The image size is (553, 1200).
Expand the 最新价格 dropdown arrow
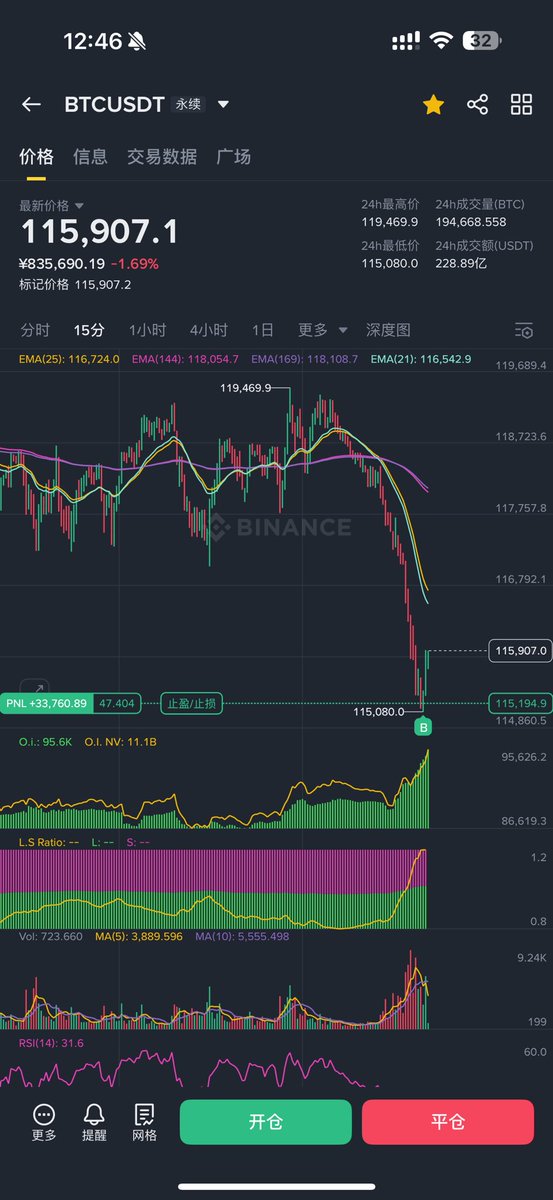(x=79, y=206)
